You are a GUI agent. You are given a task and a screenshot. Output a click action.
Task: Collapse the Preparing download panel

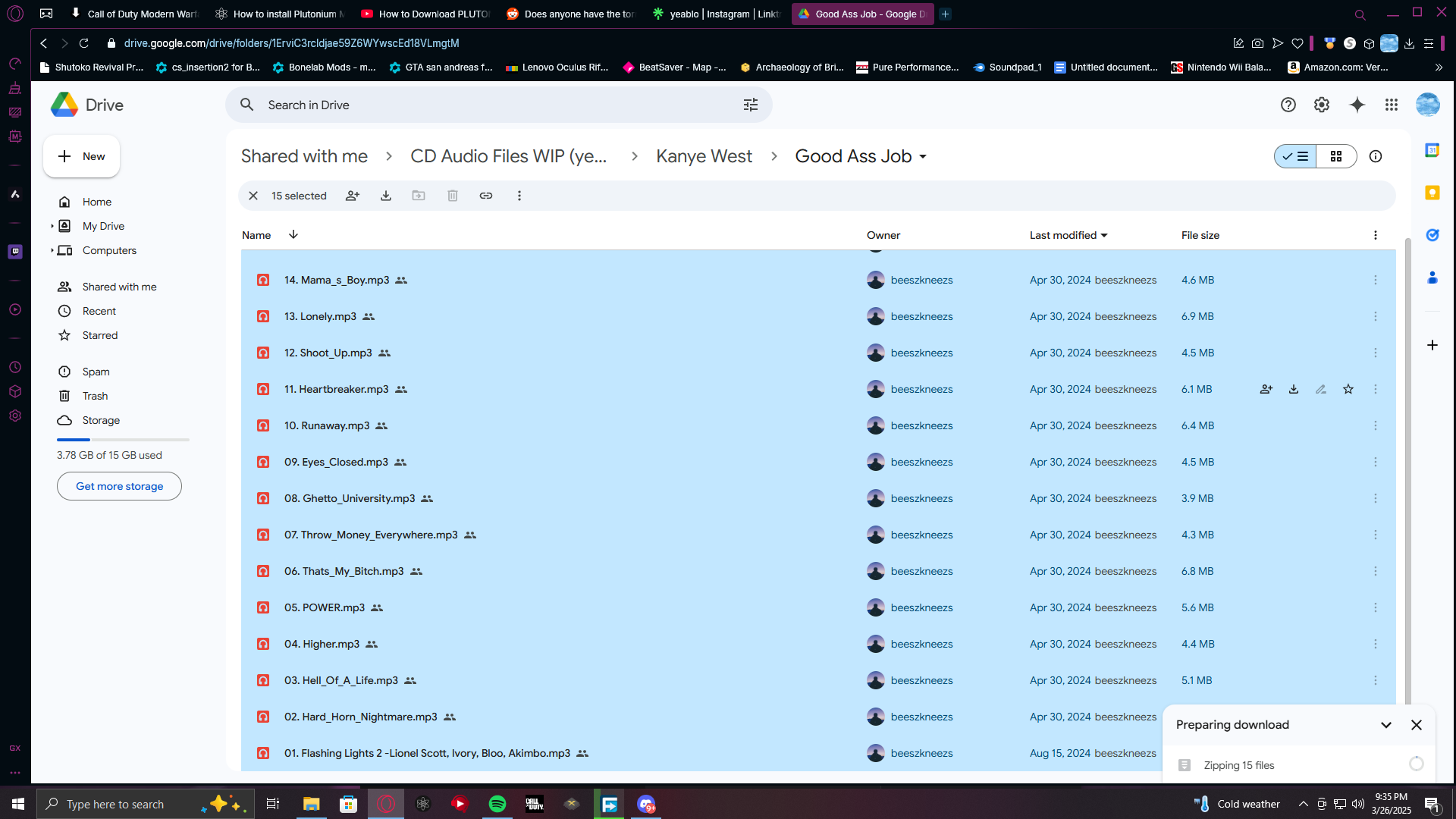[x=1386, y=725]
